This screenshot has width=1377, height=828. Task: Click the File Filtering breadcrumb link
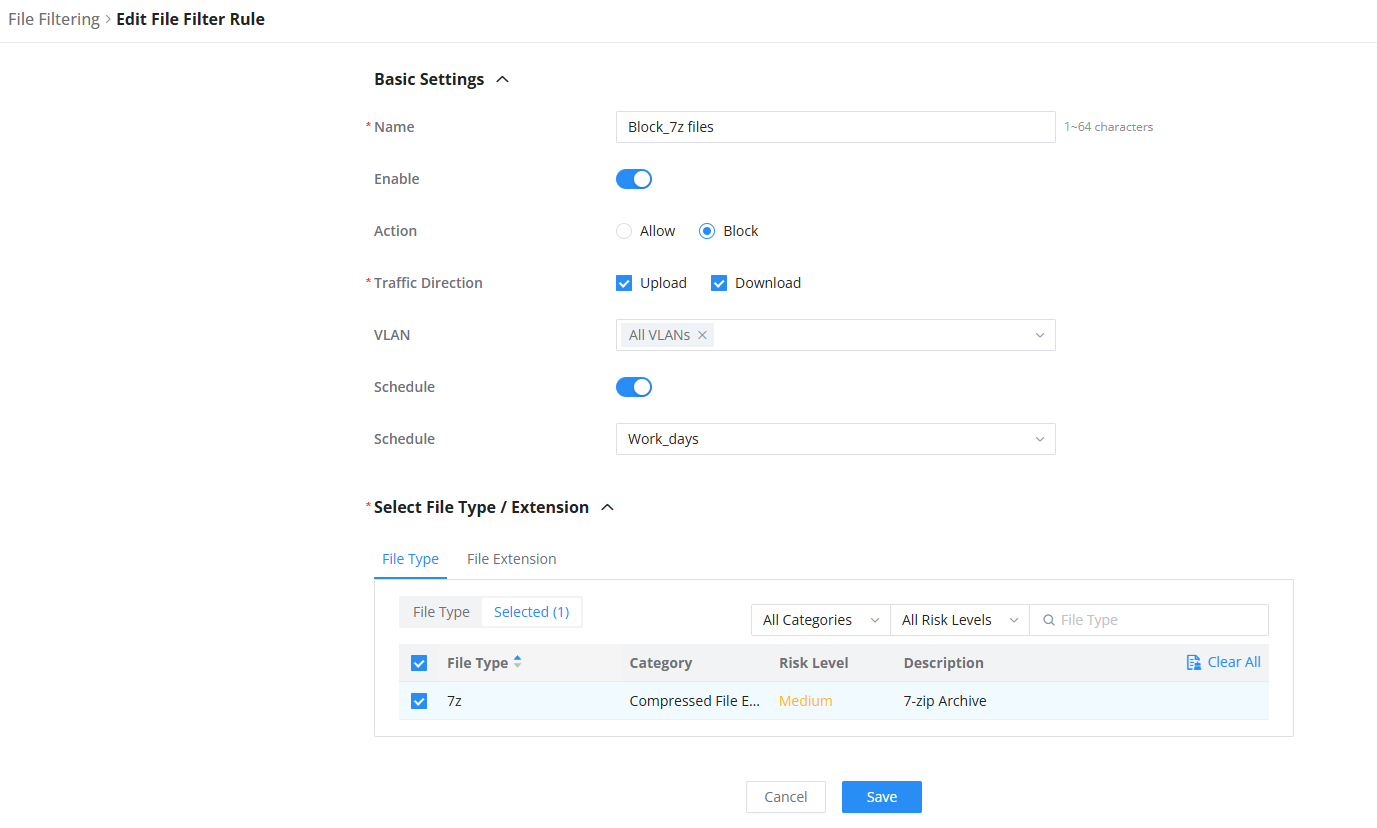pos(54,19)
